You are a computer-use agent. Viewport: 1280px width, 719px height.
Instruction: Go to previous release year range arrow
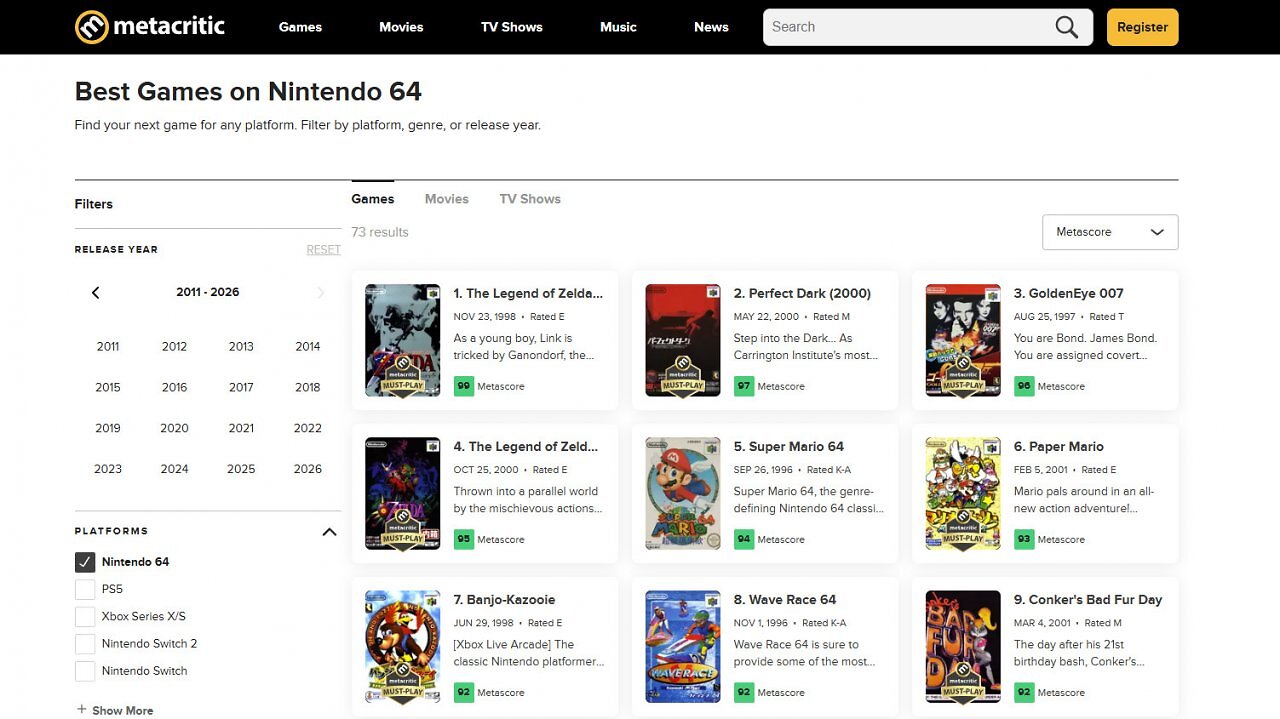96,293
